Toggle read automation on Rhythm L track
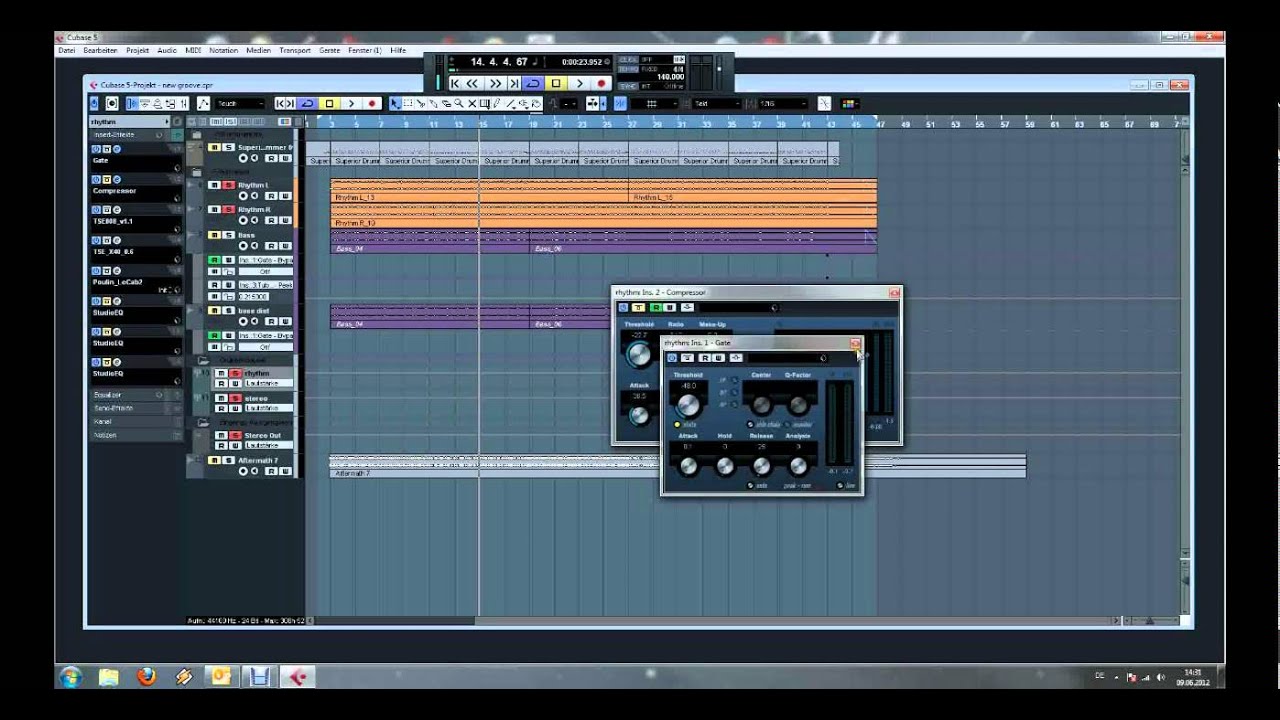This screenshot has height=720, width=1280. [271, 196]
